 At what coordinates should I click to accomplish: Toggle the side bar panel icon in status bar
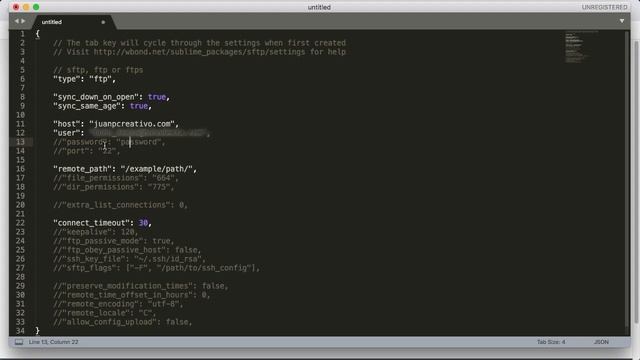tap(19, 342)
